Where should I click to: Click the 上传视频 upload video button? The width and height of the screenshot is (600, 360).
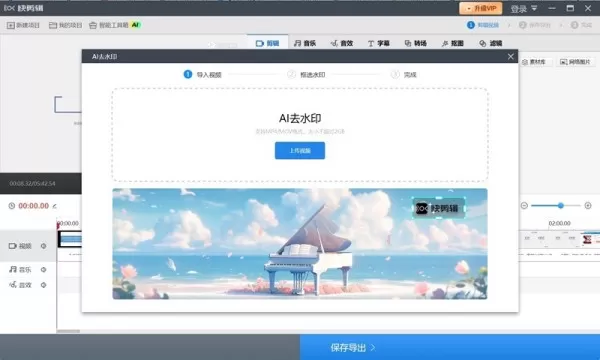pos(300,151)
